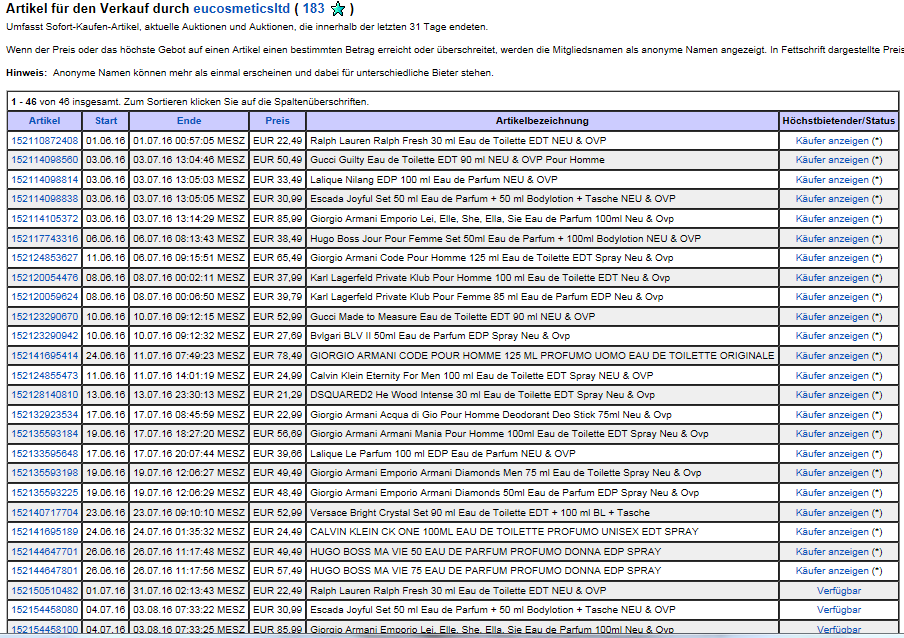This screenshot has height=638, width=904.
Task: Select title Giorgio Armani Acqua di Gio Deodorant
Action: [491, 415]
